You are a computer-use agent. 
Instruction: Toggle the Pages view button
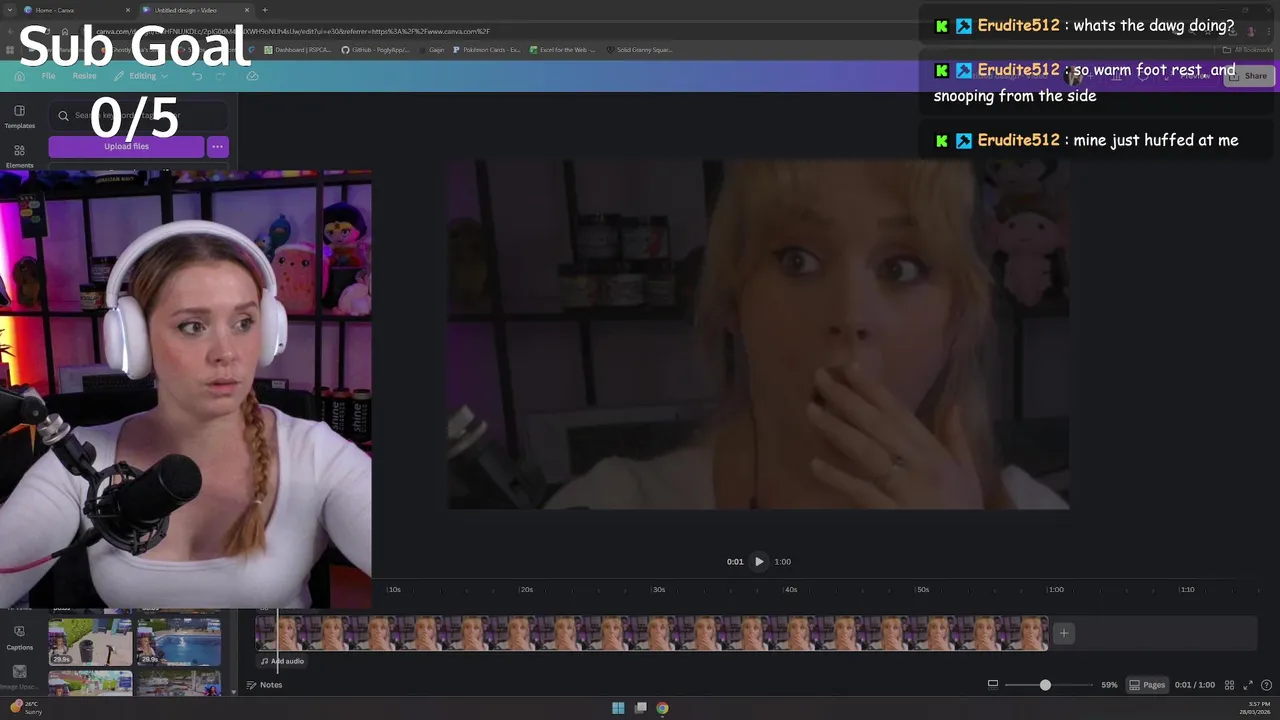point(1147,685)
